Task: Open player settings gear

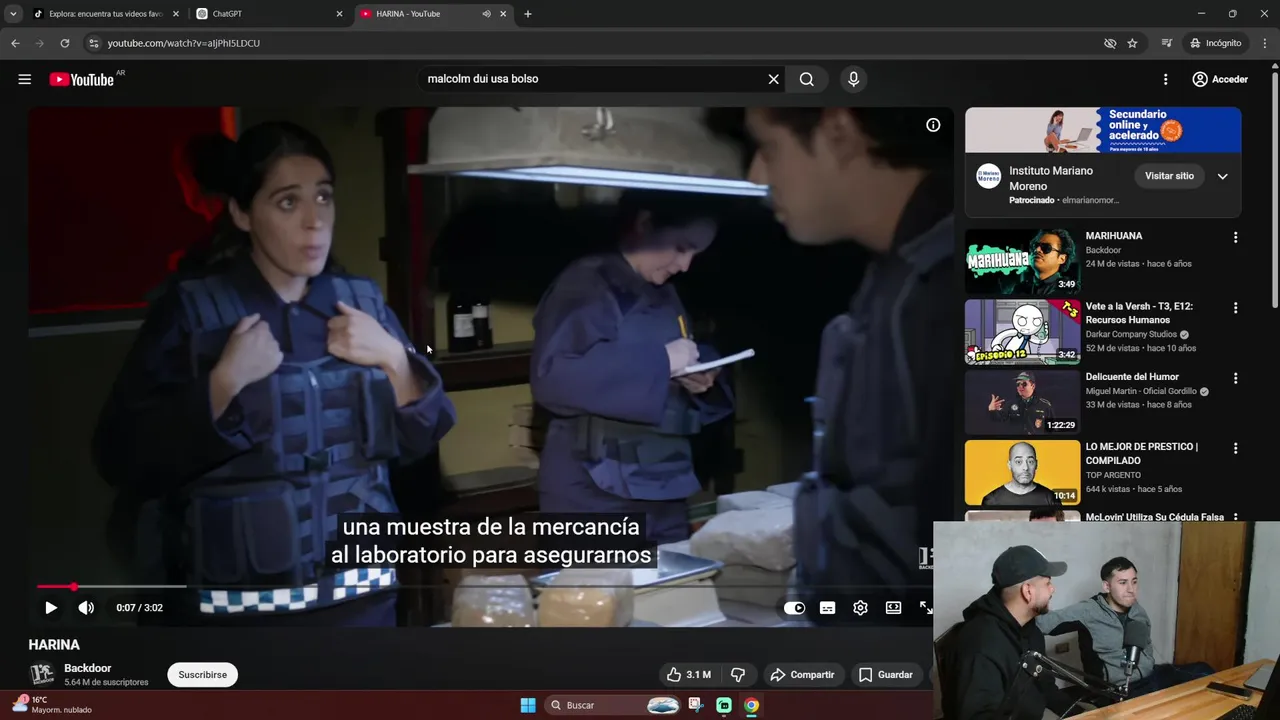Action: coord(860,607)
